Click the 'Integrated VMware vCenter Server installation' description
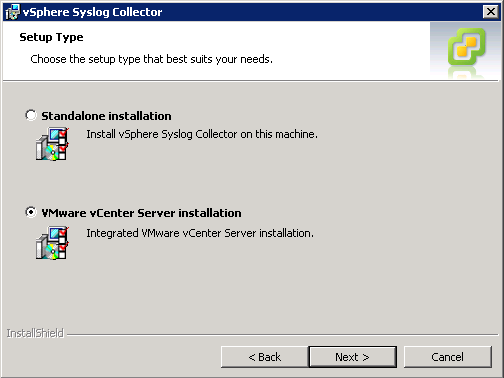The height and width of the screenshot is (378, 504). (200, 233)
